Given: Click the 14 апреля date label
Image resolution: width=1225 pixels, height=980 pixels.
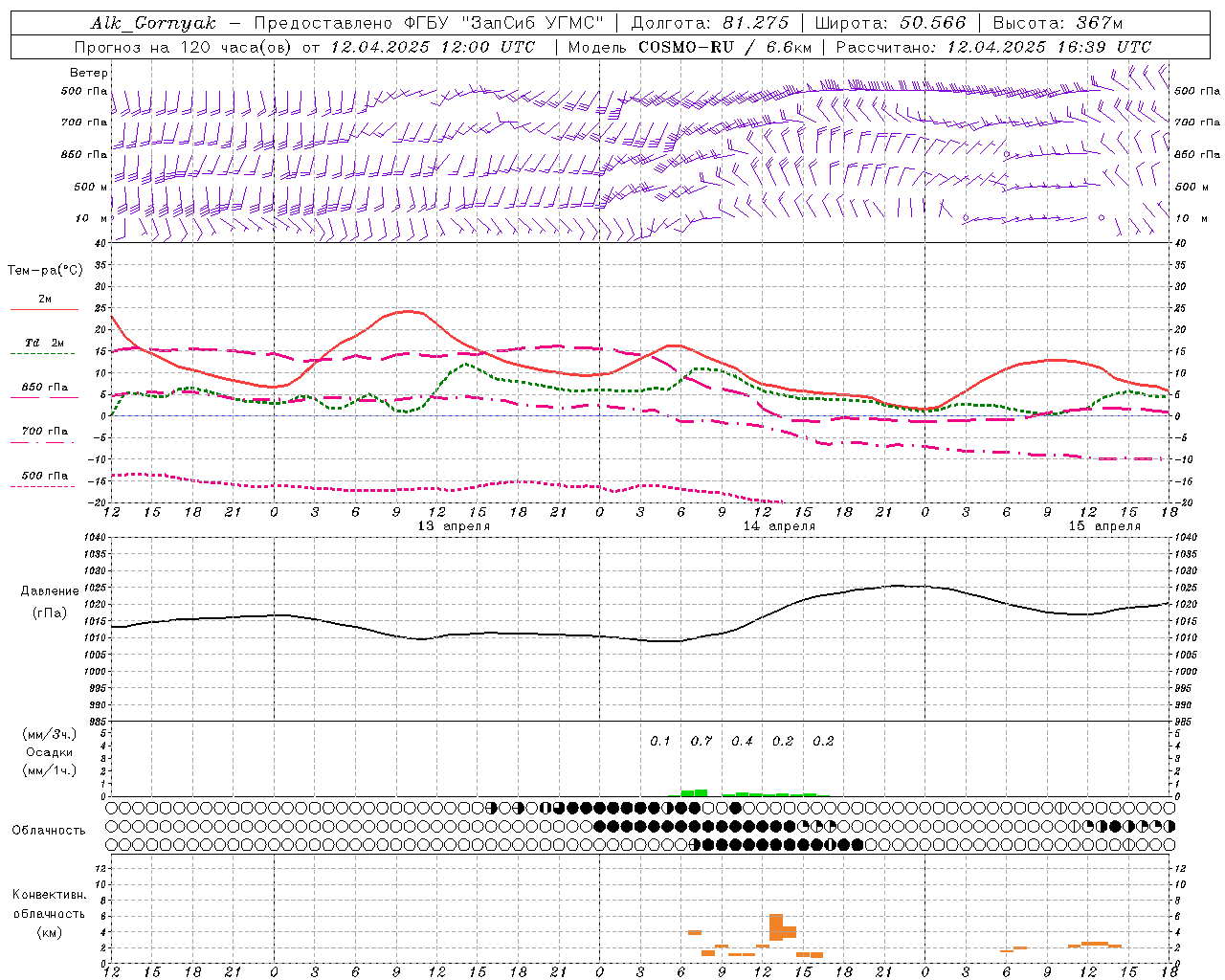Looking at the screenshot, I should click(779, 526).
